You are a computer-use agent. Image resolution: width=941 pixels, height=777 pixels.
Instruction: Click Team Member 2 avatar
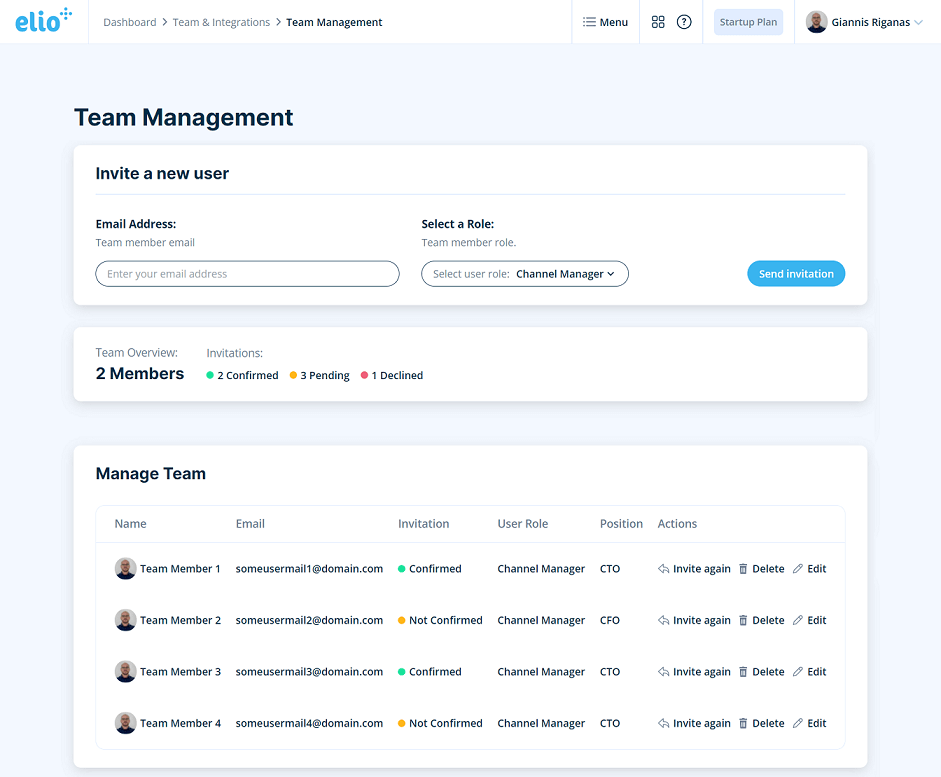tap(125, 621)
